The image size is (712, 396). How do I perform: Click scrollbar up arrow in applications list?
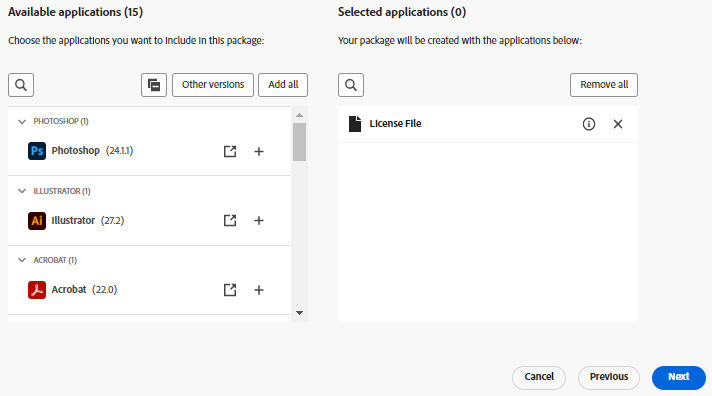coord(299,115)
